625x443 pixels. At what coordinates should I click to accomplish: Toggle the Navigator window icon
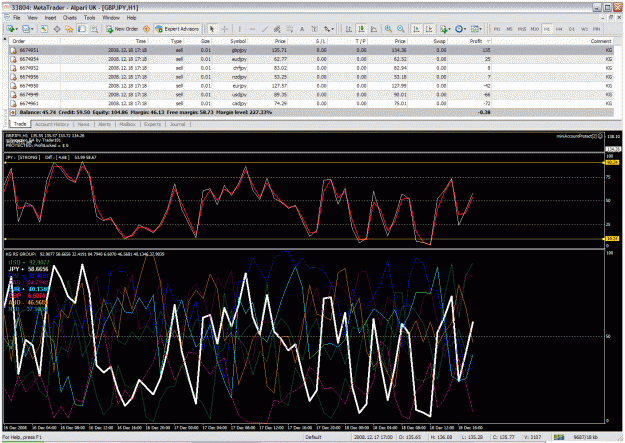pos(69,29)
